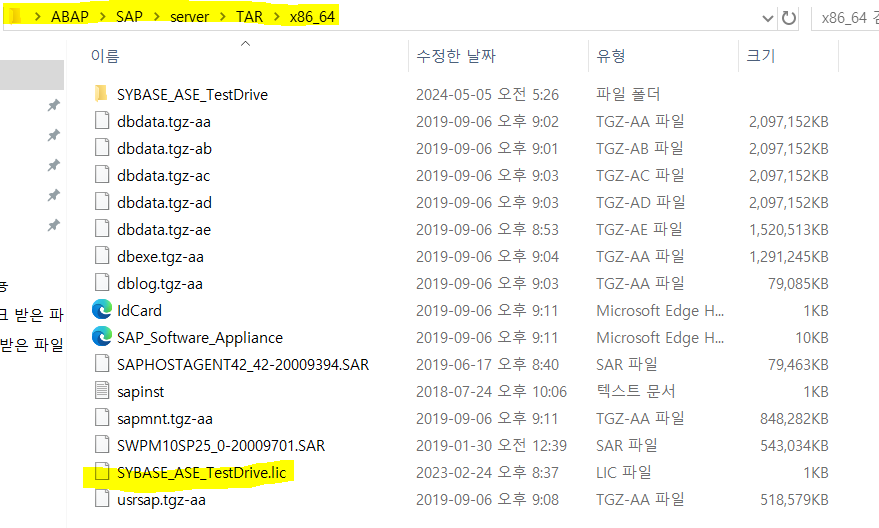
Task: Select the file name dbexe.tgz-aa
Action: [x=160, y=257]
